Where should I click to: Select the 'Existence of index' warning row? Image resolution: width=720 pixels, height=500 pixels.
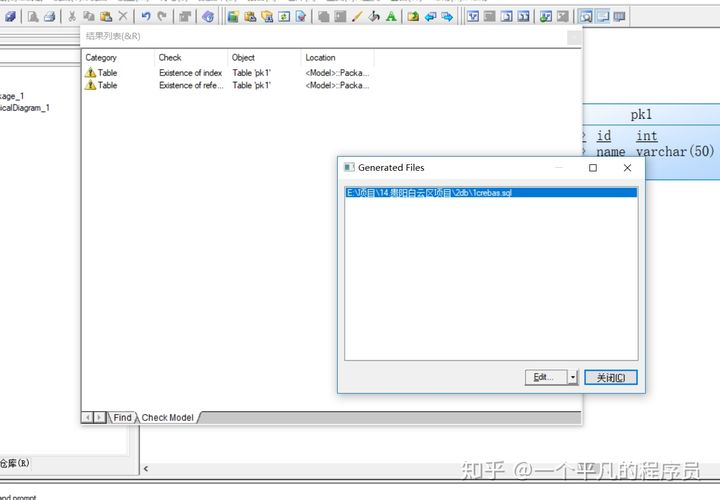[227, 73]
